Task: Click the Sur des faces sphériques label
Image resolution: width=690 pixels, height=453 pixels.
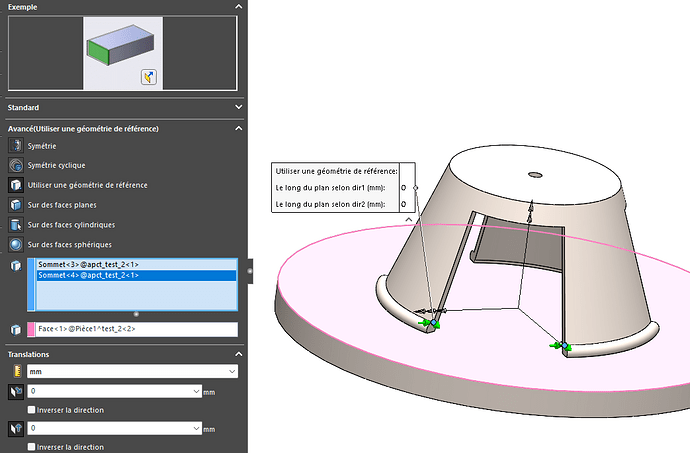Action: pos(70,245)
